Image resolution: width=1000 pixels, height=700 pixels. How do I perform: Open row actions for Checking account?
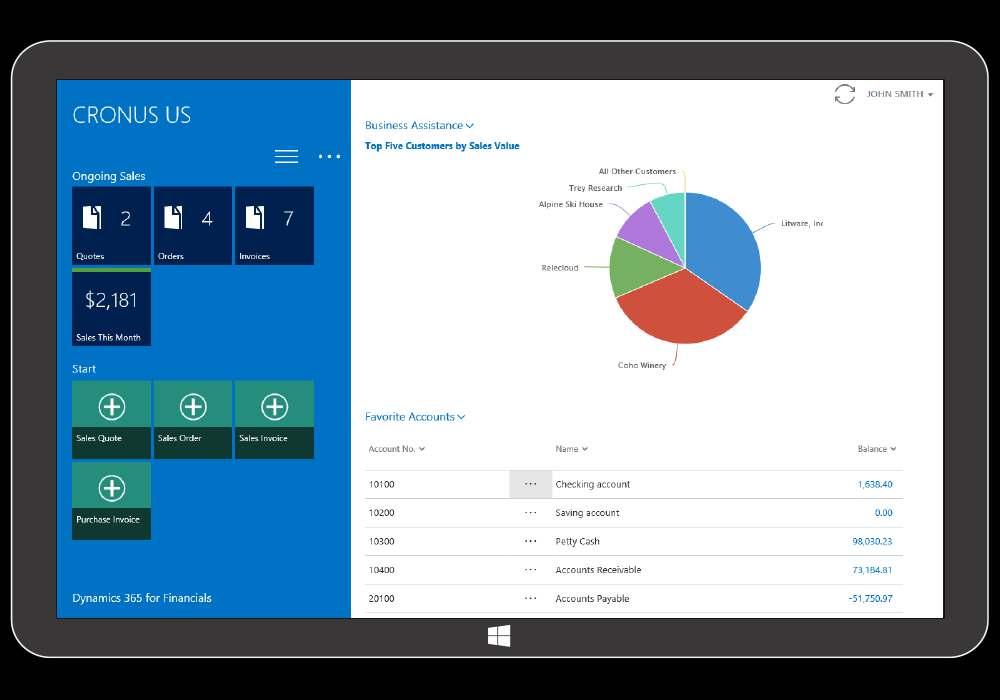531,485
